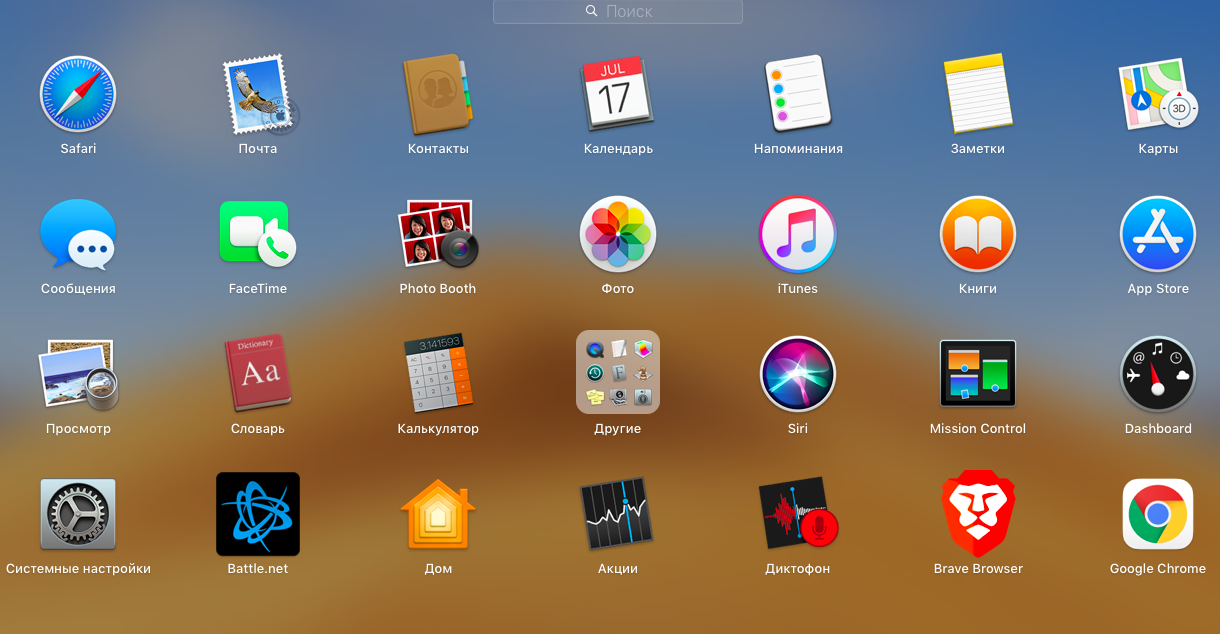Open the Контакты address book

tap(438, 94)
